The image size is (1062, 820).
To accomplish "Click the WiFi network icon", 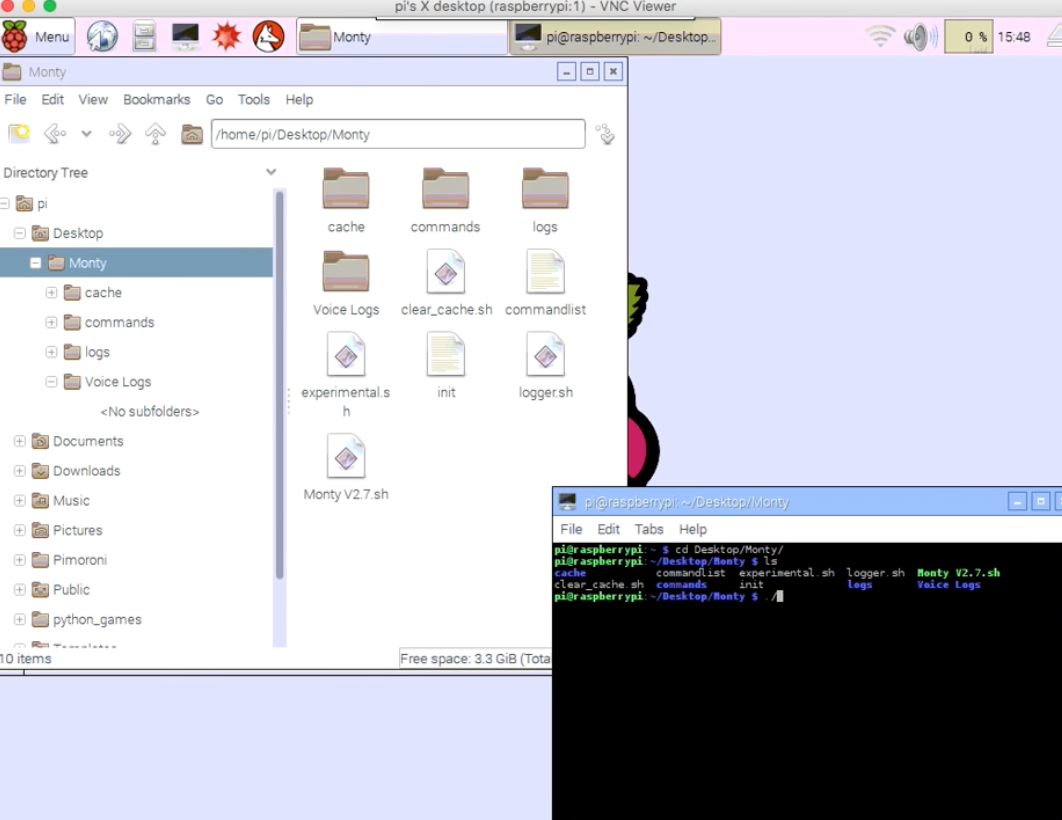I will click(880, 37).
